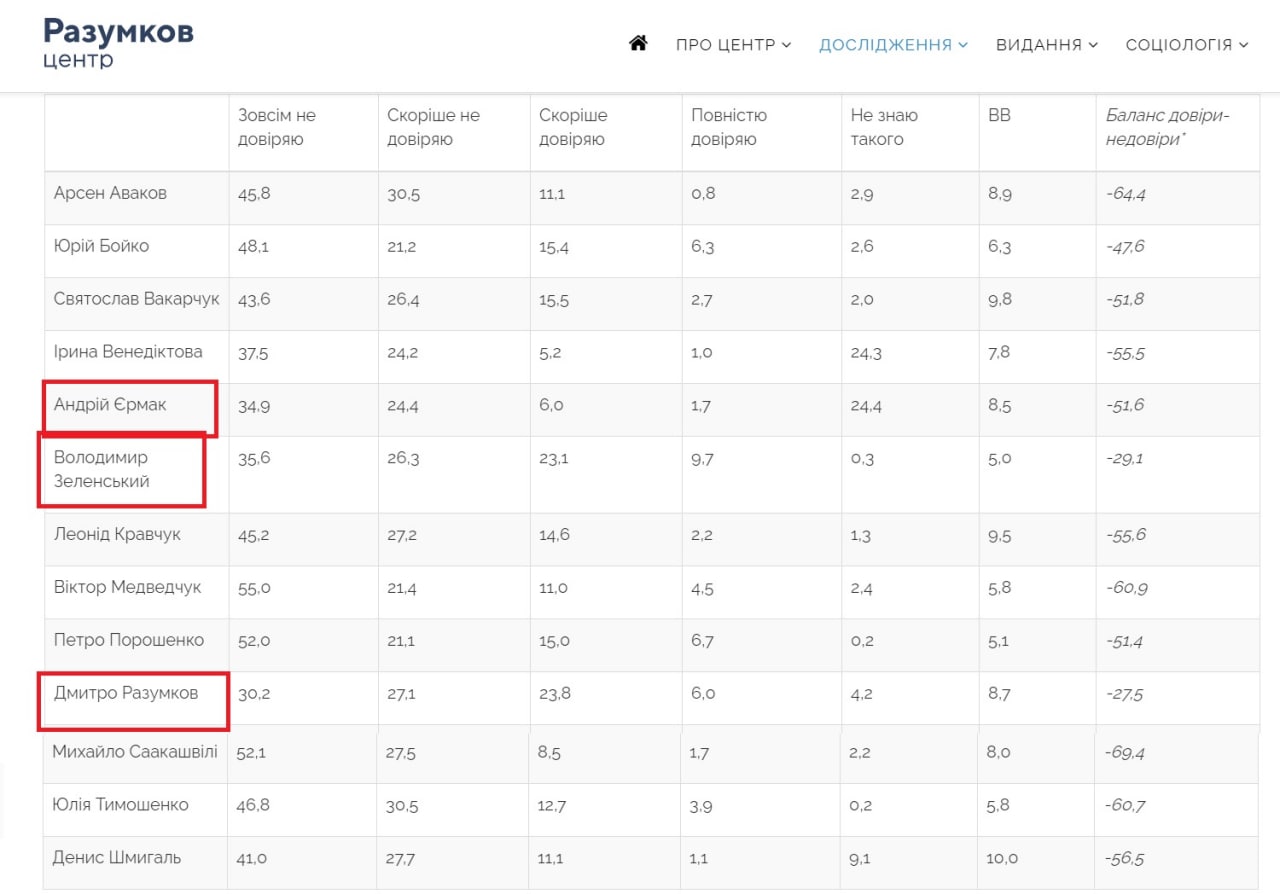The width and height of the screenshot is (1280, 894).
Task: Click Кравчук's 'Скоріше довіряю' value 14,6
Action: [x=554, y=535]
